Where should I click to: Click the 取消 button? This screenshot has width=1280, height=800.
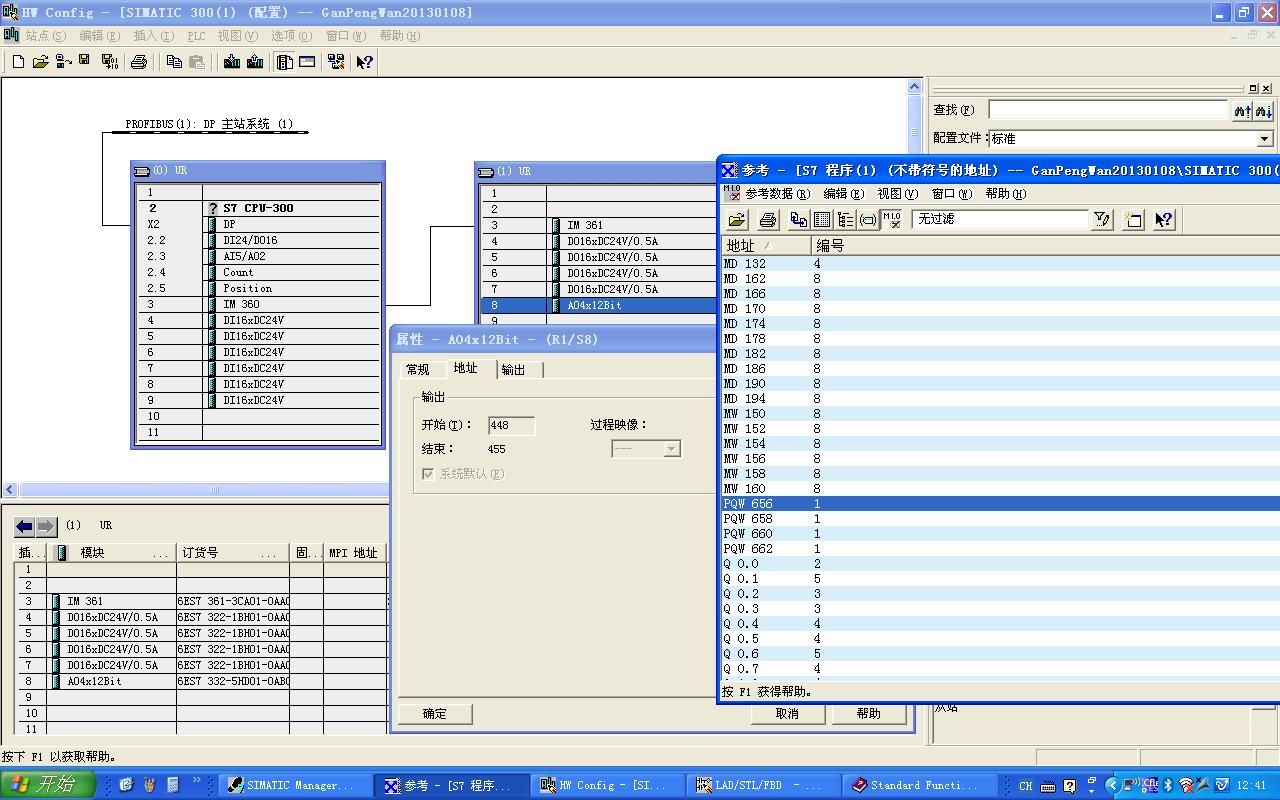[x=787, y=714]
